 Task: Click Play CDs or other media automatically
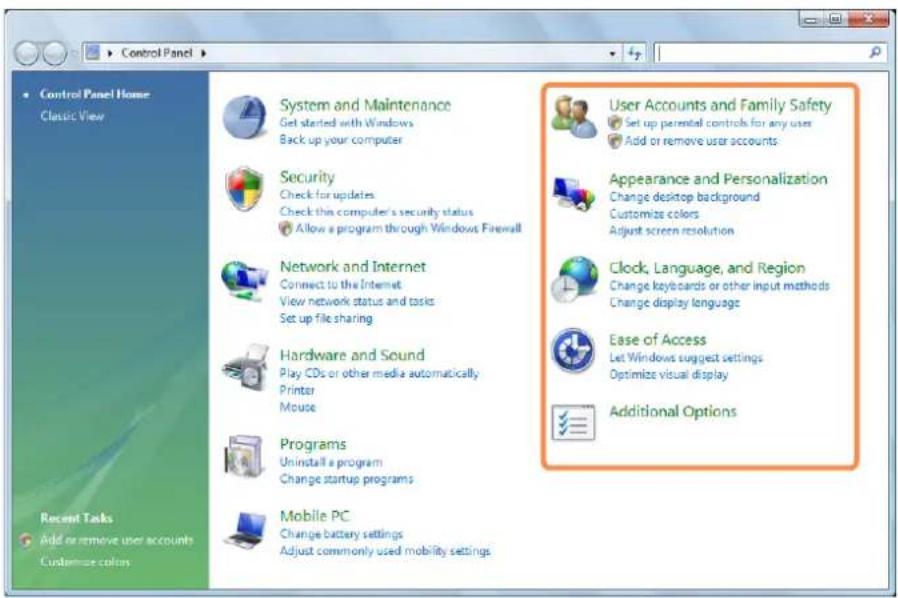(379, 373)
